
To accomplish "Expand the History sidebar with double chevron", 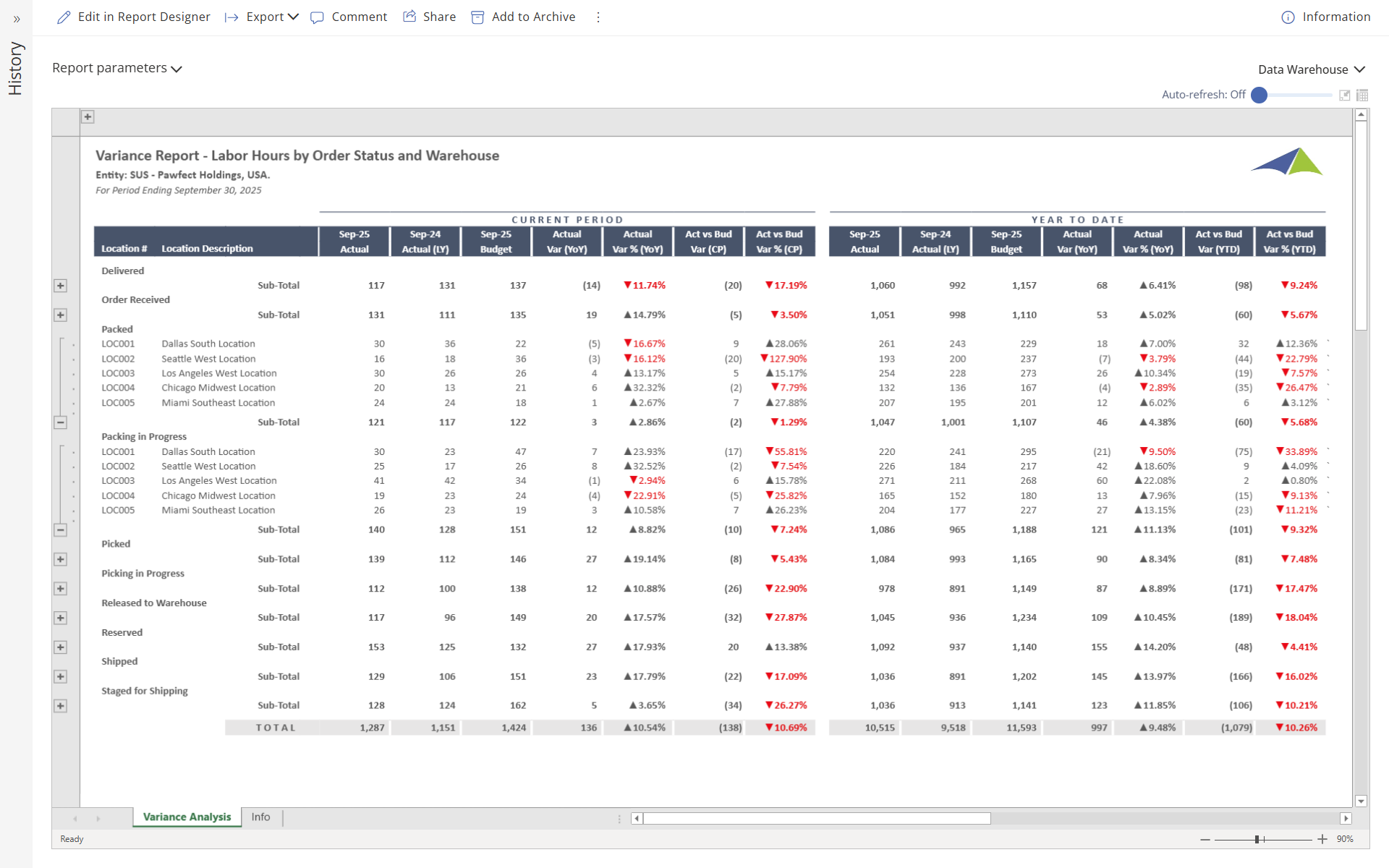I will 17,19.
